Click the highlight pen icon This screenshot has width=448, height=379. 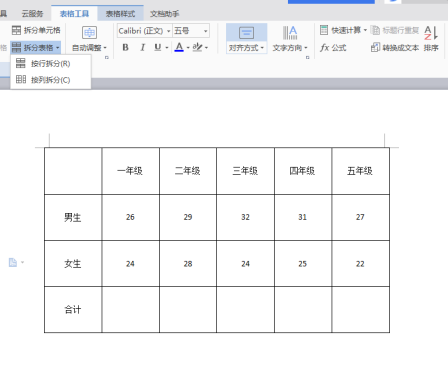click(197, 47)
